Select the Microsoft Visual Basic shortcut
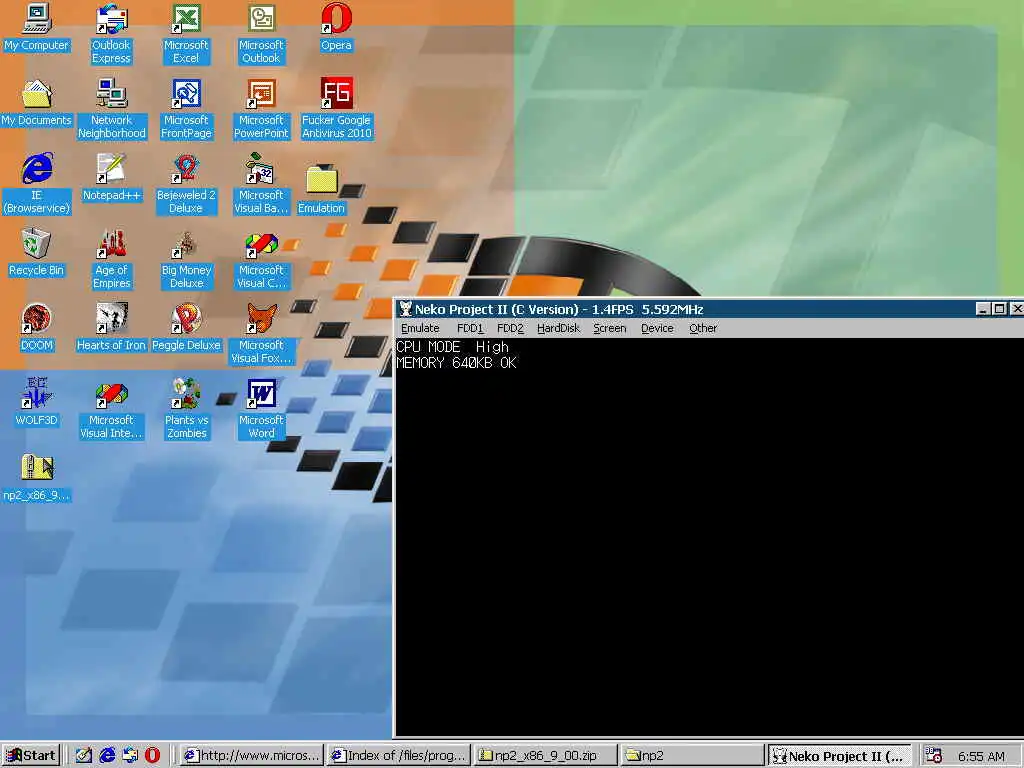Screen dimensions: 1024x768 (x=261, y=184)
